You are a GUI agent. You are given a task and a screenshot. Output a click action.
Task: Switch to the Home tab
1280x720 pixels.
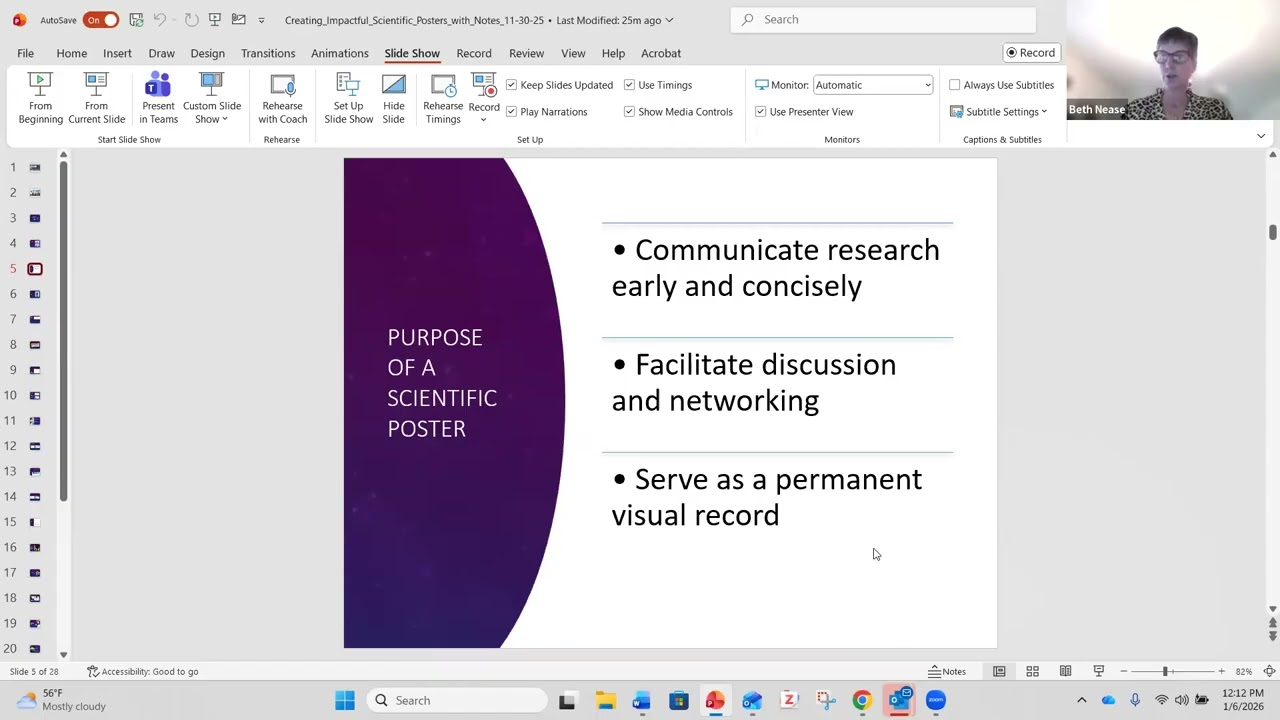coord(71,53)
